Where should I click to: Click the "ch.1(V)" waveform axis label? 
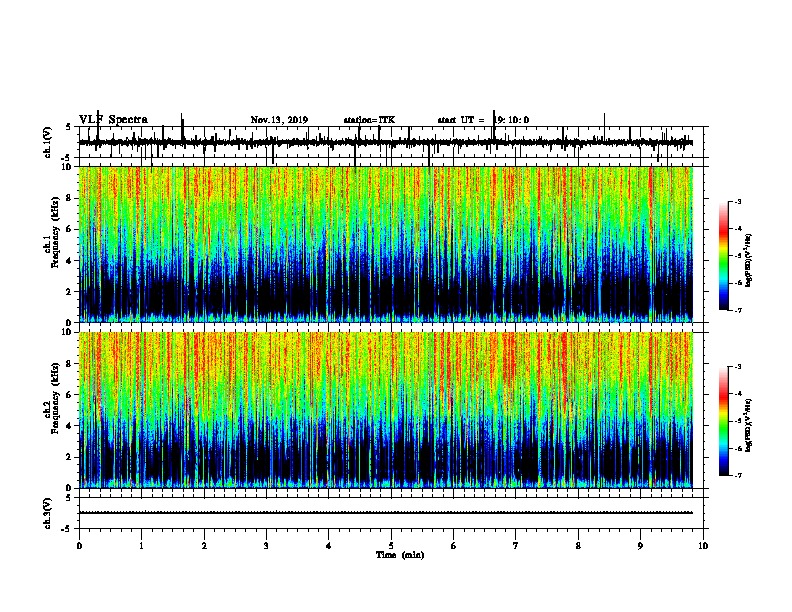pyautogui.click(x=47, y=142)
